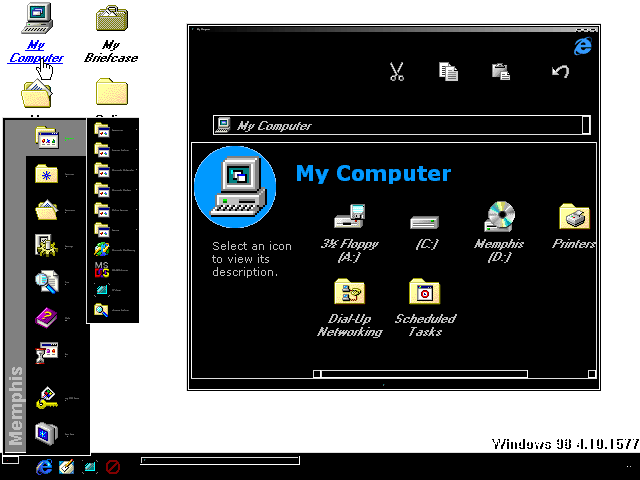Screen dimensions: 640x480
Task: Launch MS-DOS Prompt from Programs submenu
Action: point(113,269)
